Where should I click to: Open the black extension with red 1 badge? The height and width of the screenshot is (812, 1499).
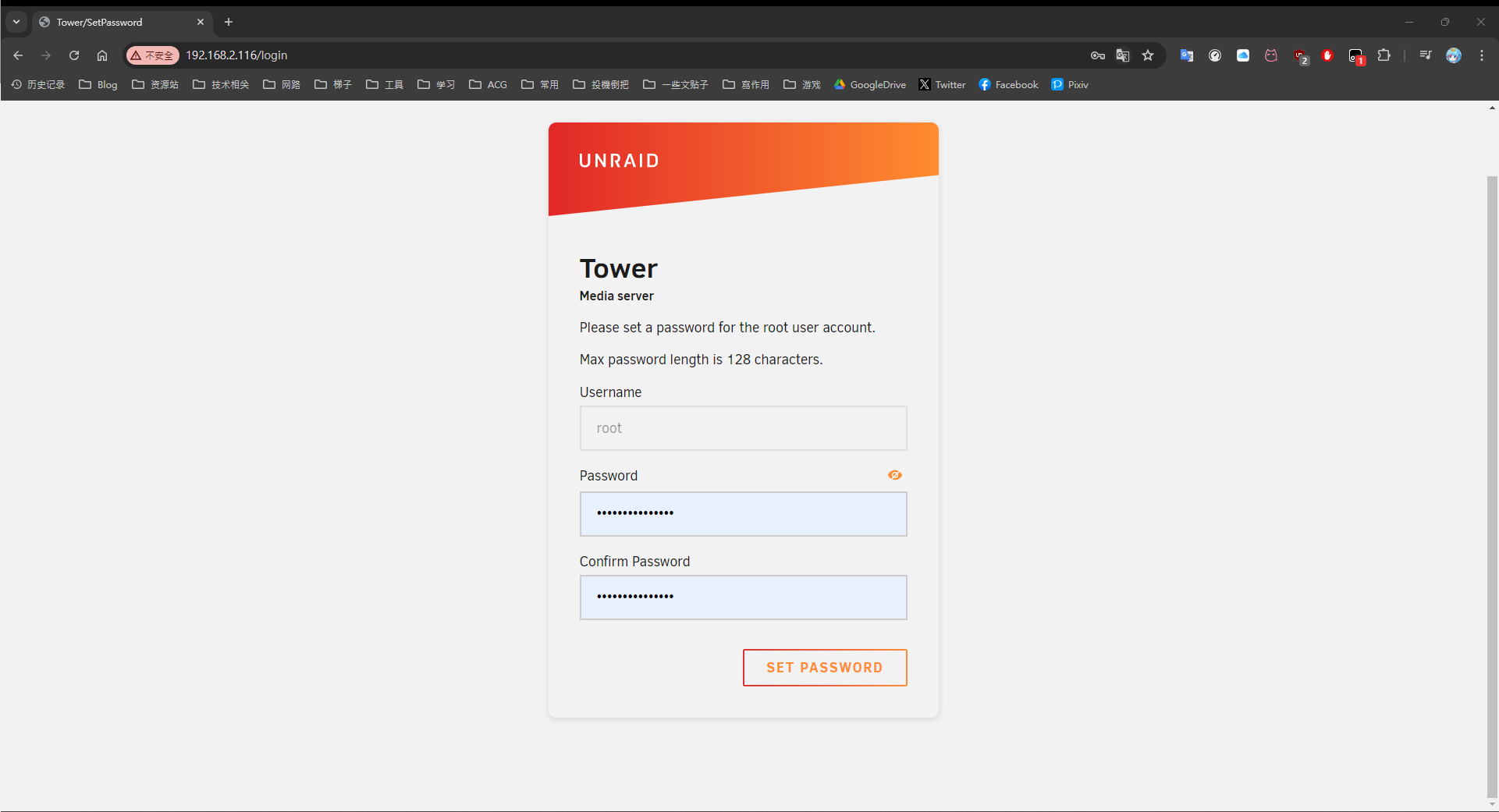(x=1356, y=56)
